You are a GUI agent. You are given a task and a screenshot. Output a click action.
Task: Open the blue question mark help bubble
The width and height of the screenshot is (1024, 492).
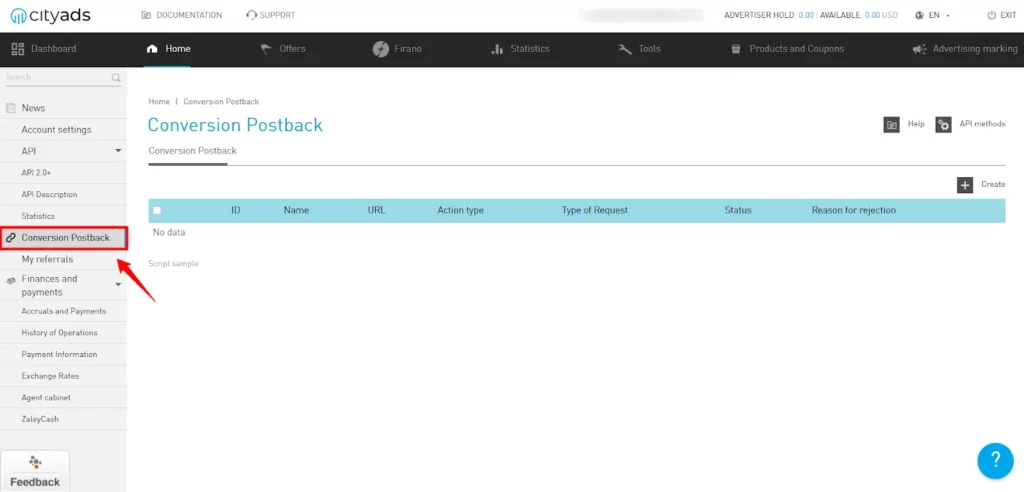pos(995,461)
